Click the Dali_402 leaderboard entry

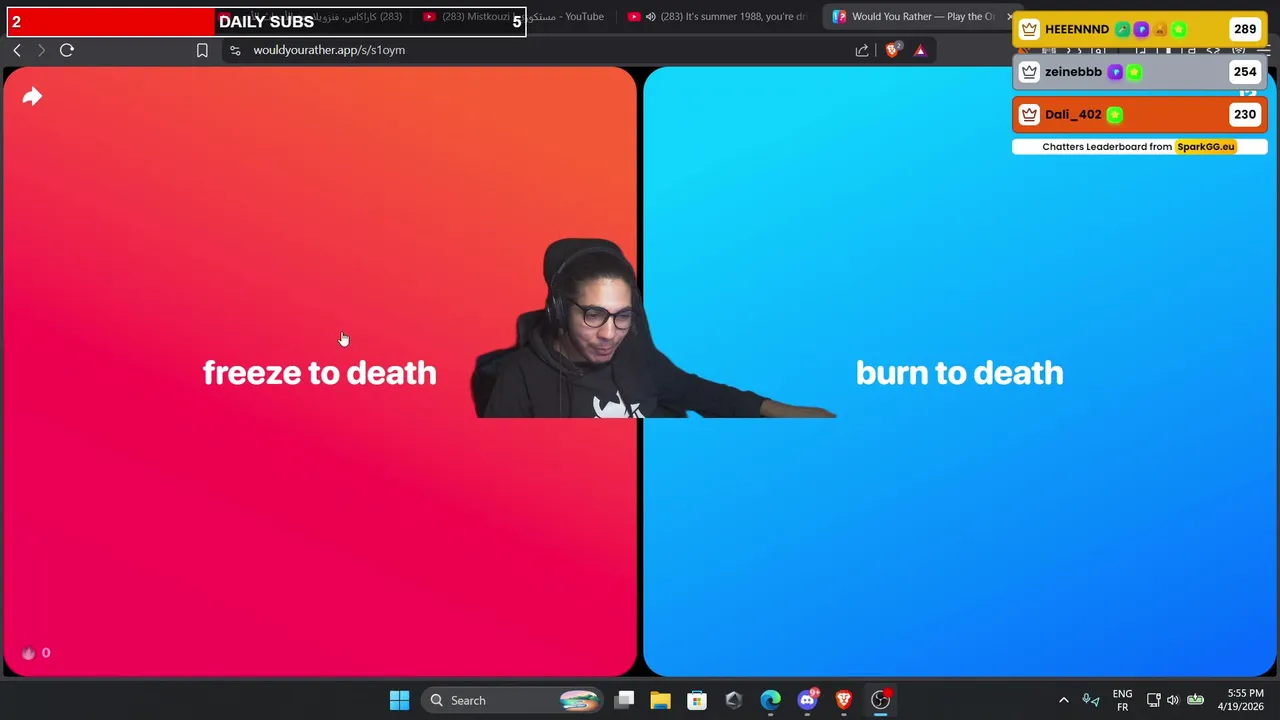pyautogui.click(x=1139, y=114)
